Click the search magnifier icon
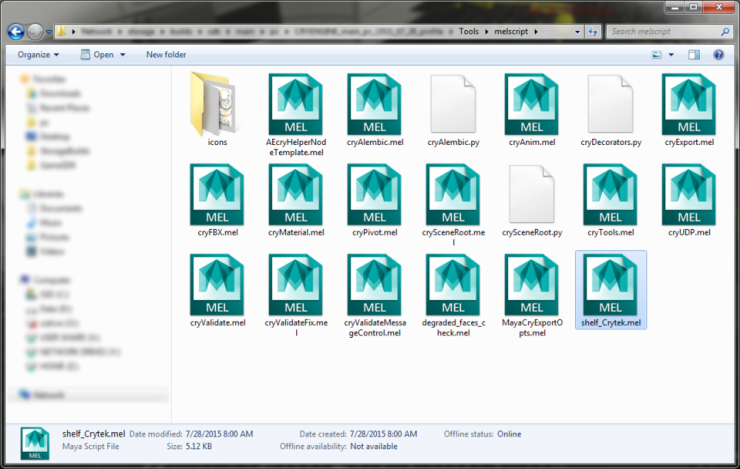Image resolution: width=740 pixels, height=469 pixels. click(725, 32)
